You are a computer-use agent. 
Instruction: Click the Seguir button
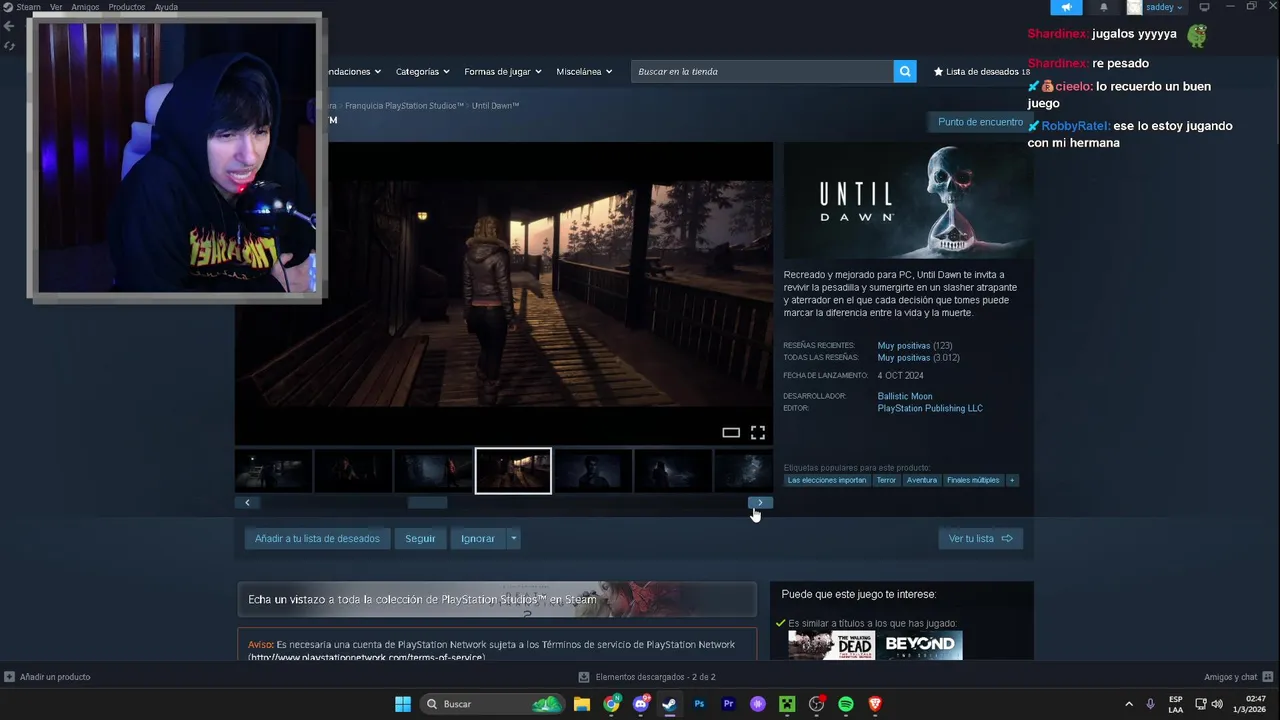point(420,538)
